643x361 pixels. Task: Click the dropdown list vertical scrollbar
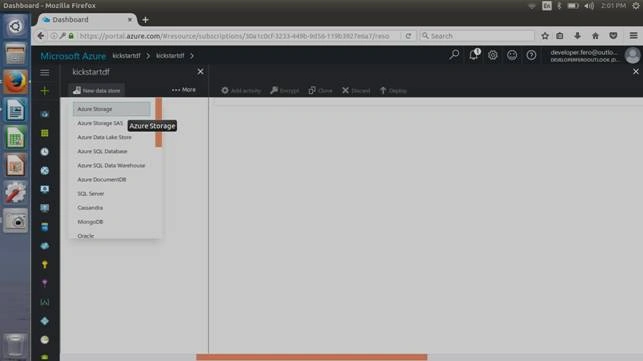click(159, 122)
